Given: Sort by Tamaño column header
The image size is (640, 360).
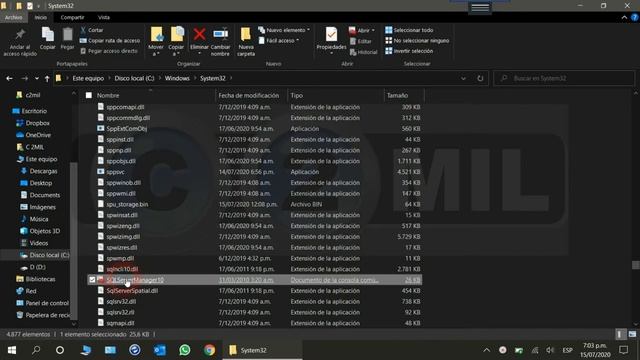Looking at the screenshot, I should tap(397, 96).
